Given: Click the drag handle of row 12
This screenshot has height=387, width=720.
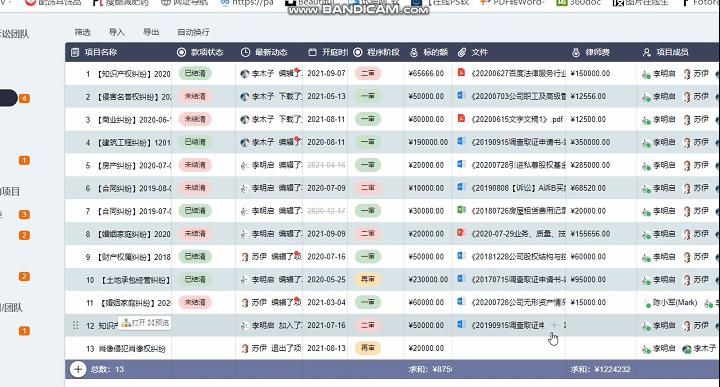Looking at the screenshot, I should 75,325.
